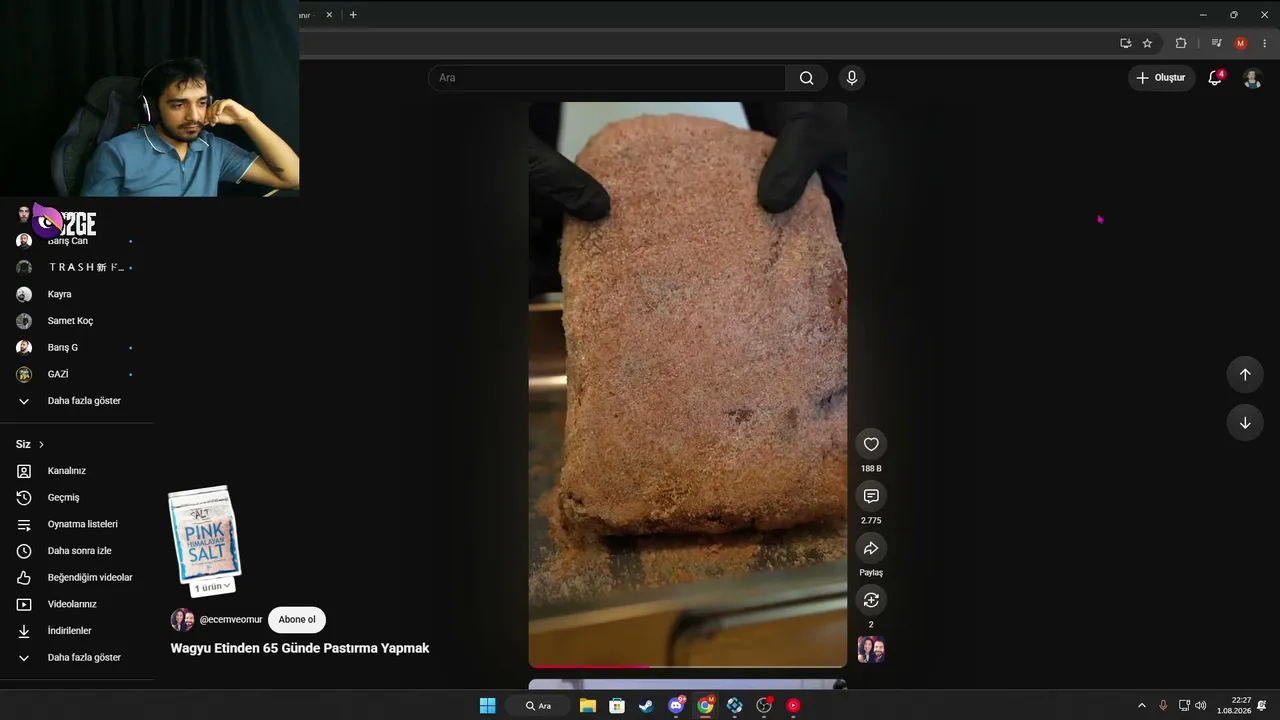Install the page as an app icon
The image size is (1280, 720).
click(1126, 43)
